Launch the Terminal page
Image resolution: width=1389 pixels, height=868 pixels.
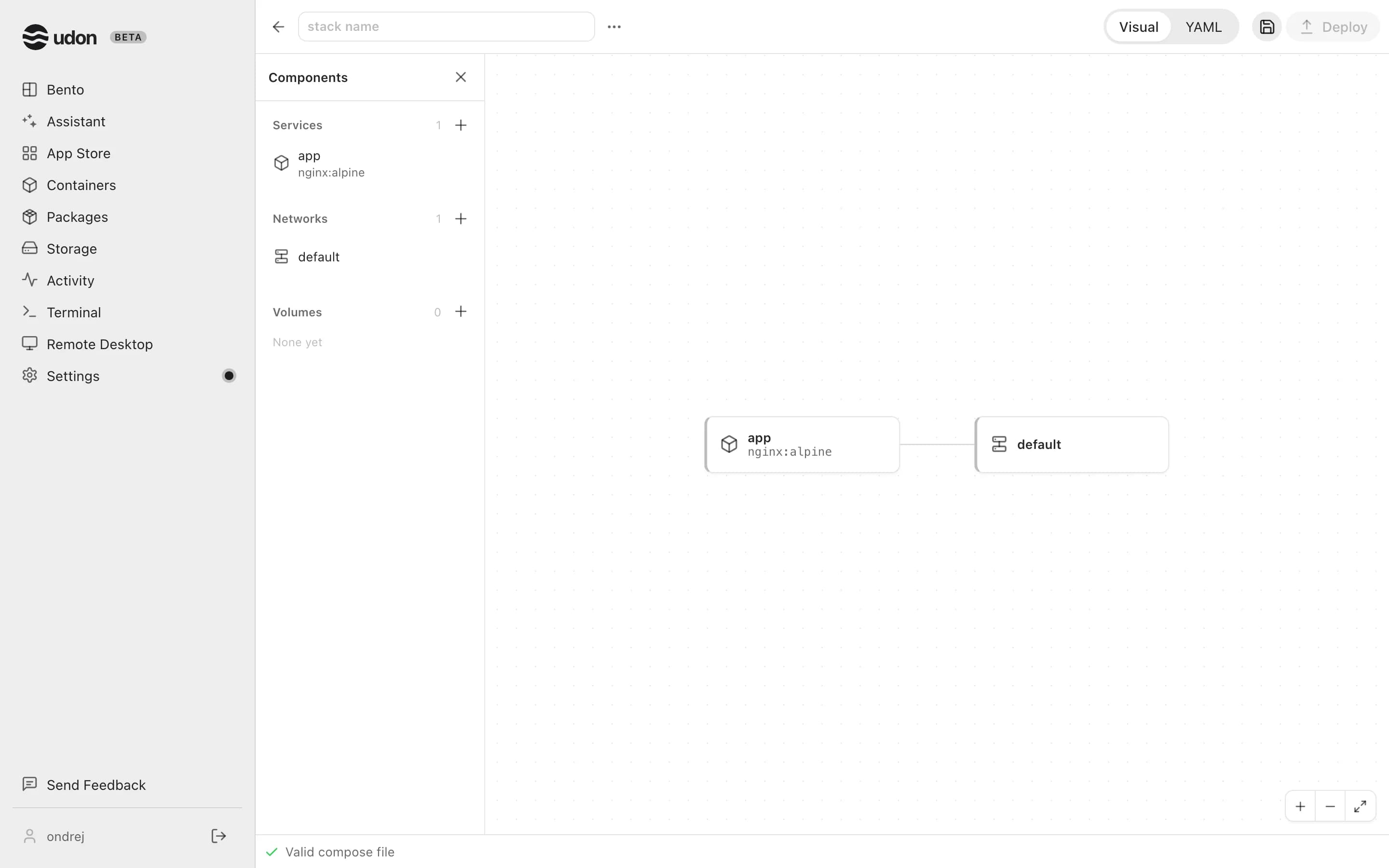click(x=127, y=312)
